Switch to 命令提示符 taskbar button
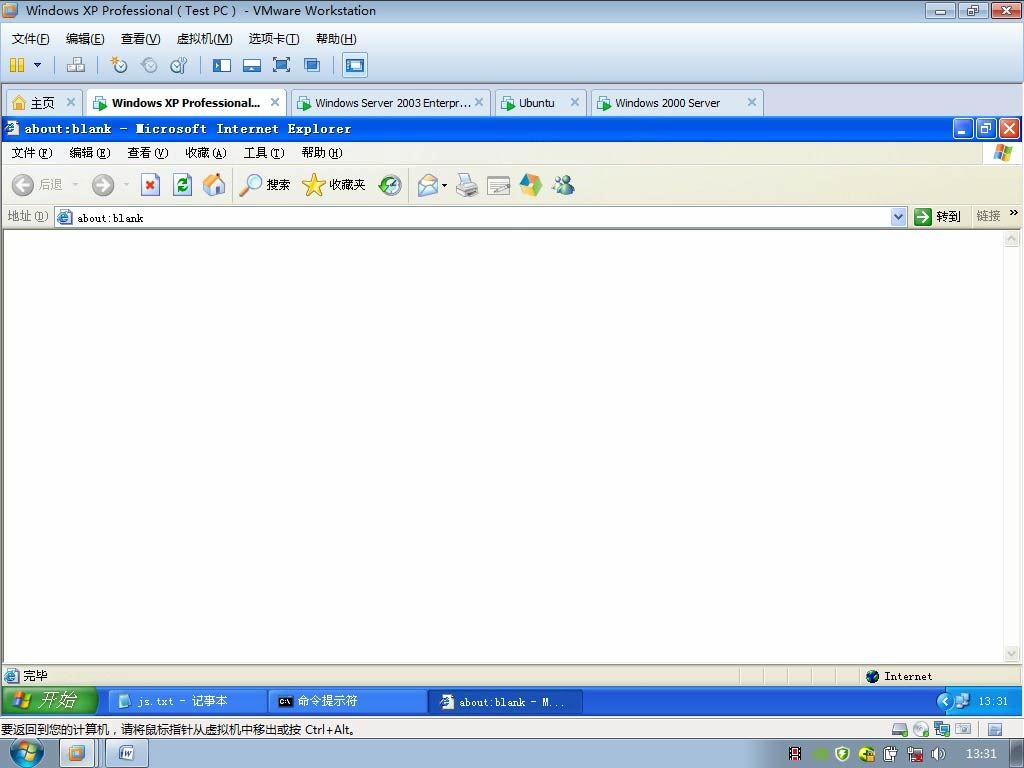Screen dimensions: 1024x768 click(347, 701)
